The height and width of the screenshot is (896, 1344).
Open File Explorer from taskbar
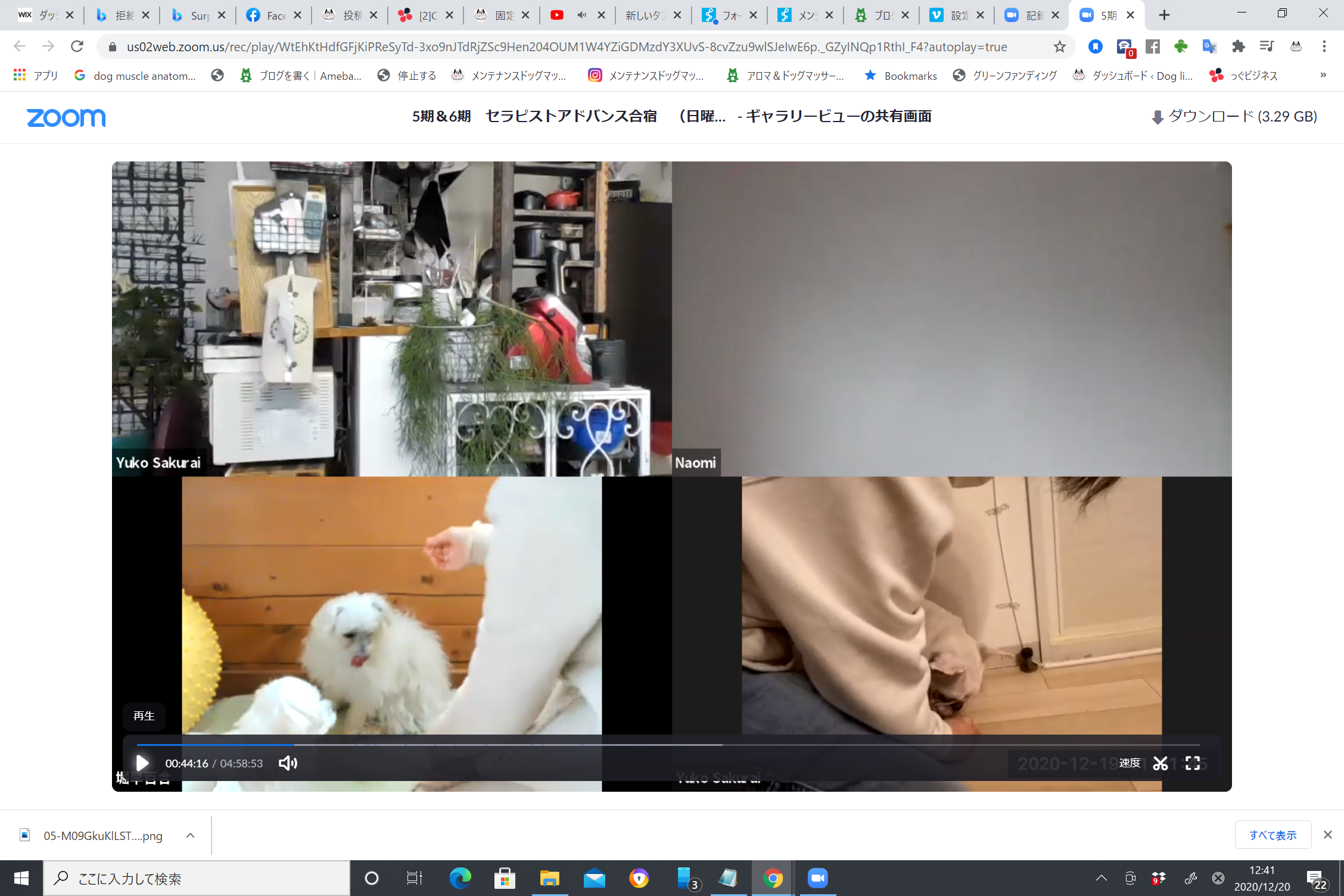click(549, 878)
